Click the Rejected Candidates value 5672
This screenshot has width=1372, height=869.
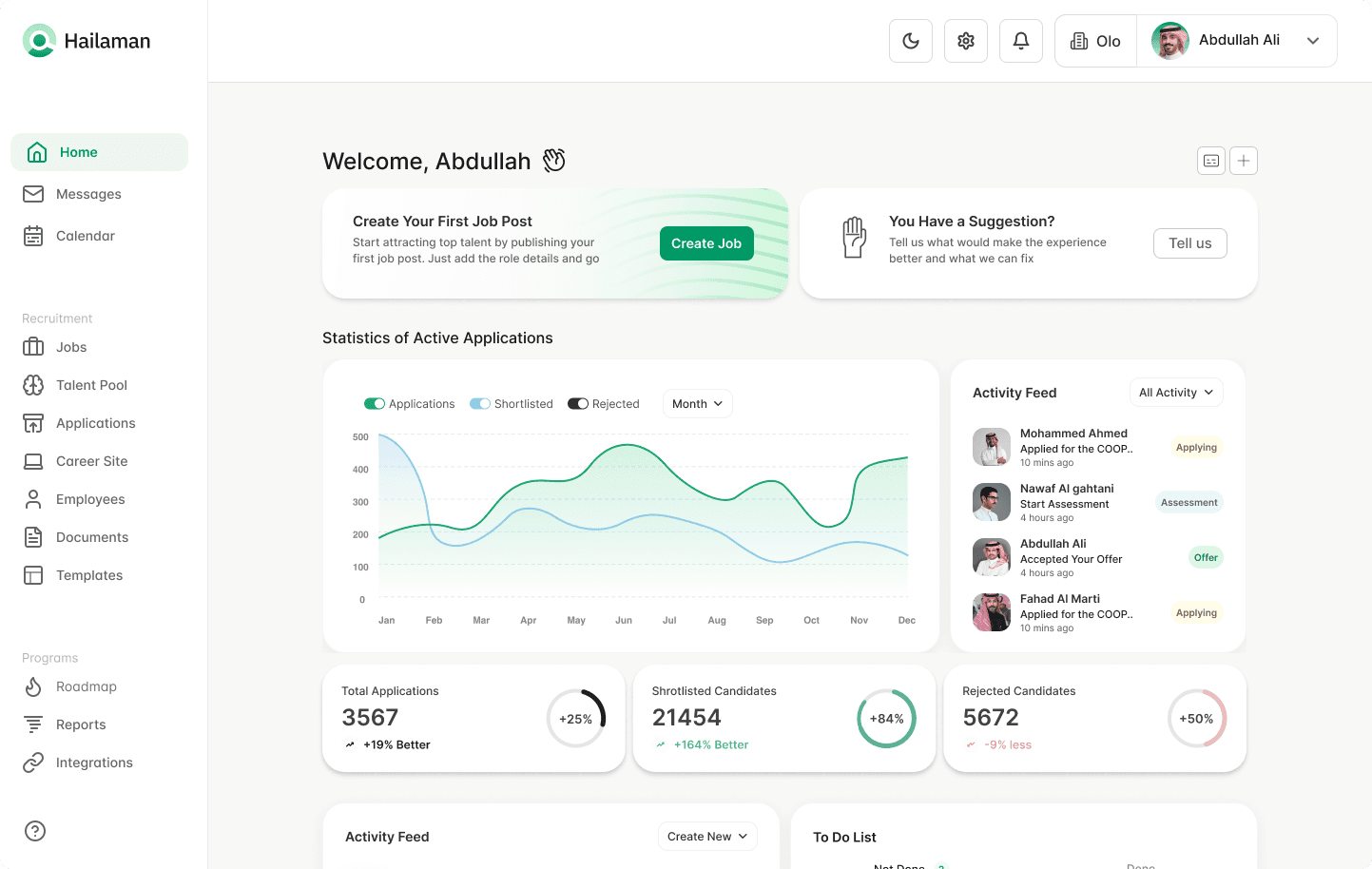[991, 718]
